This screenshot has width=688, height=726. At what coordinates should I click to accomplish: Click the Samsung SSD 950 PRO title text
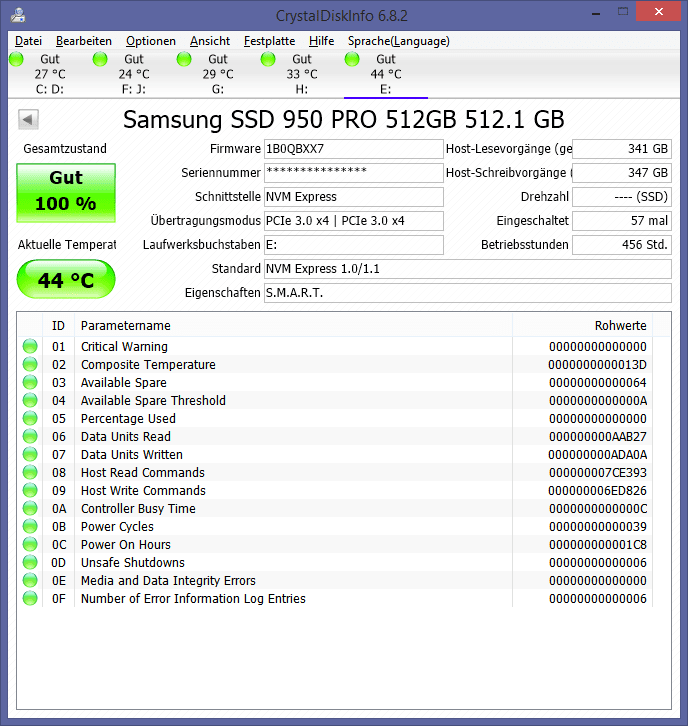344,120
